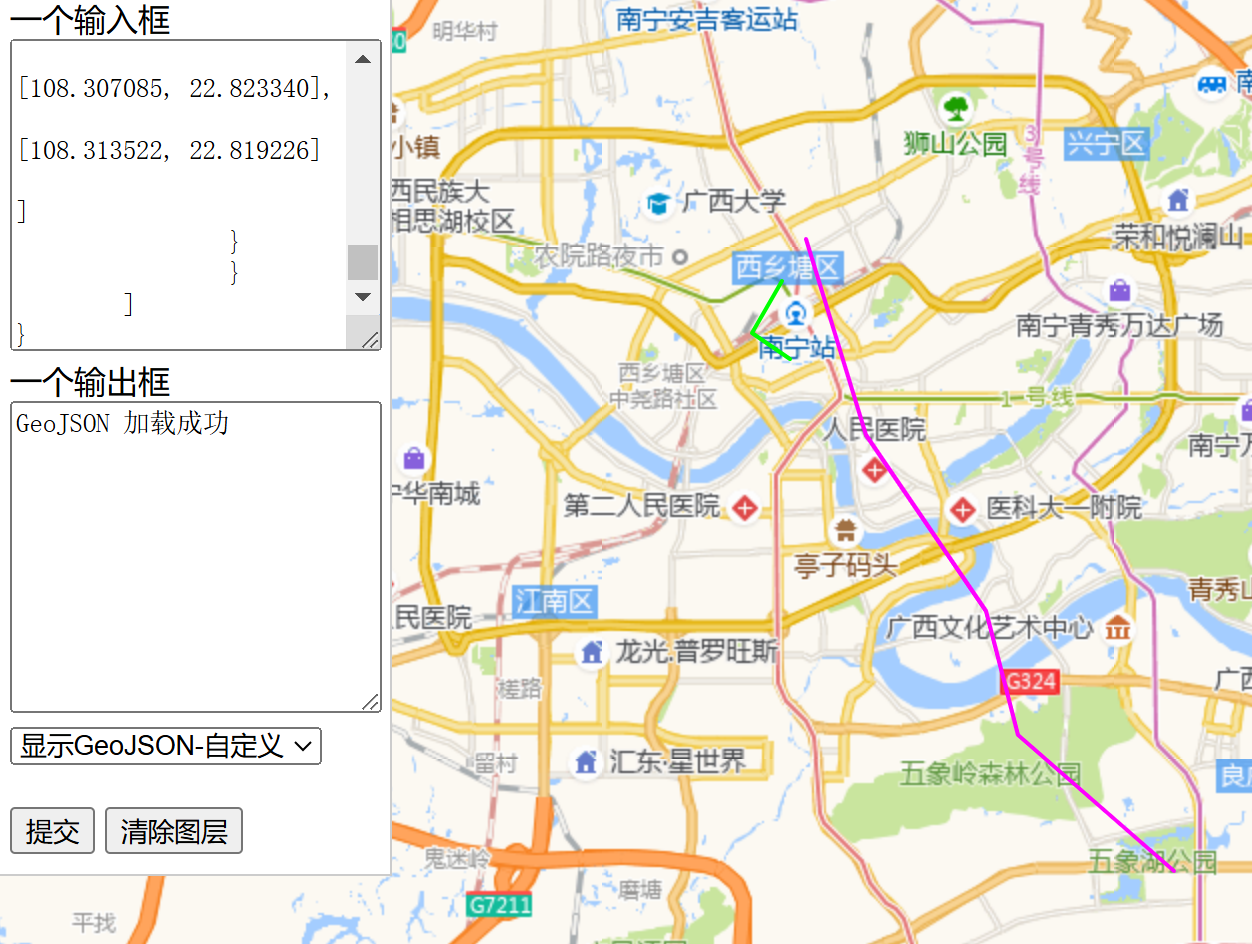Click the home icon beside 龙光·普罗旺斯

pyautogui.click(x=593, y=652)
